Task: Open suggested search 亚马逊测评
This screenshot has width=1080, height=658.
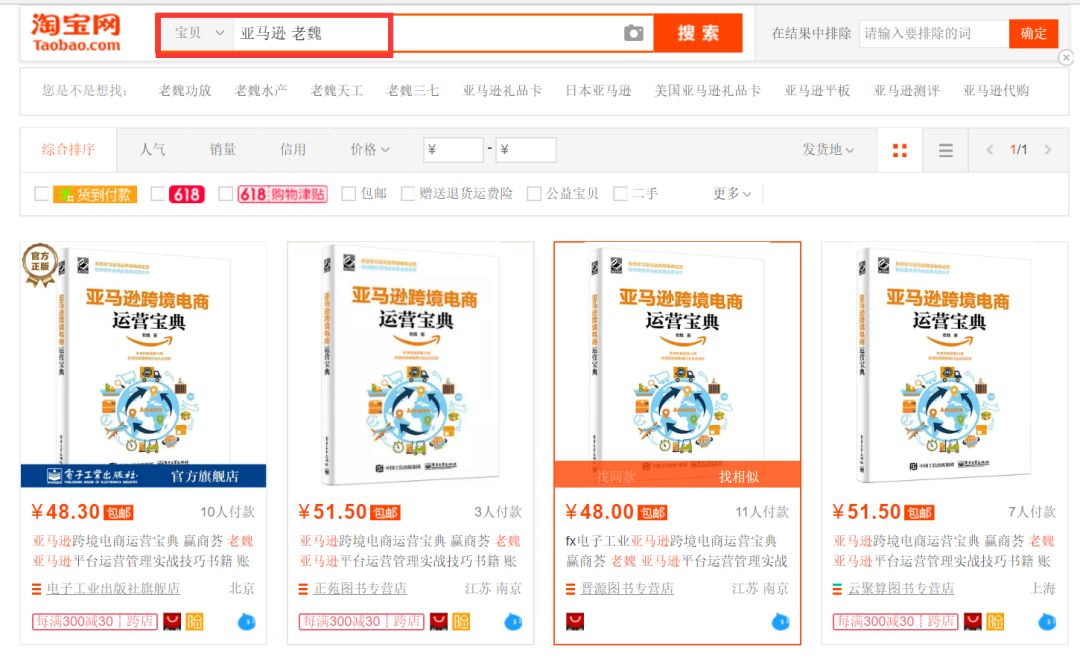Action: pos(906,91)
